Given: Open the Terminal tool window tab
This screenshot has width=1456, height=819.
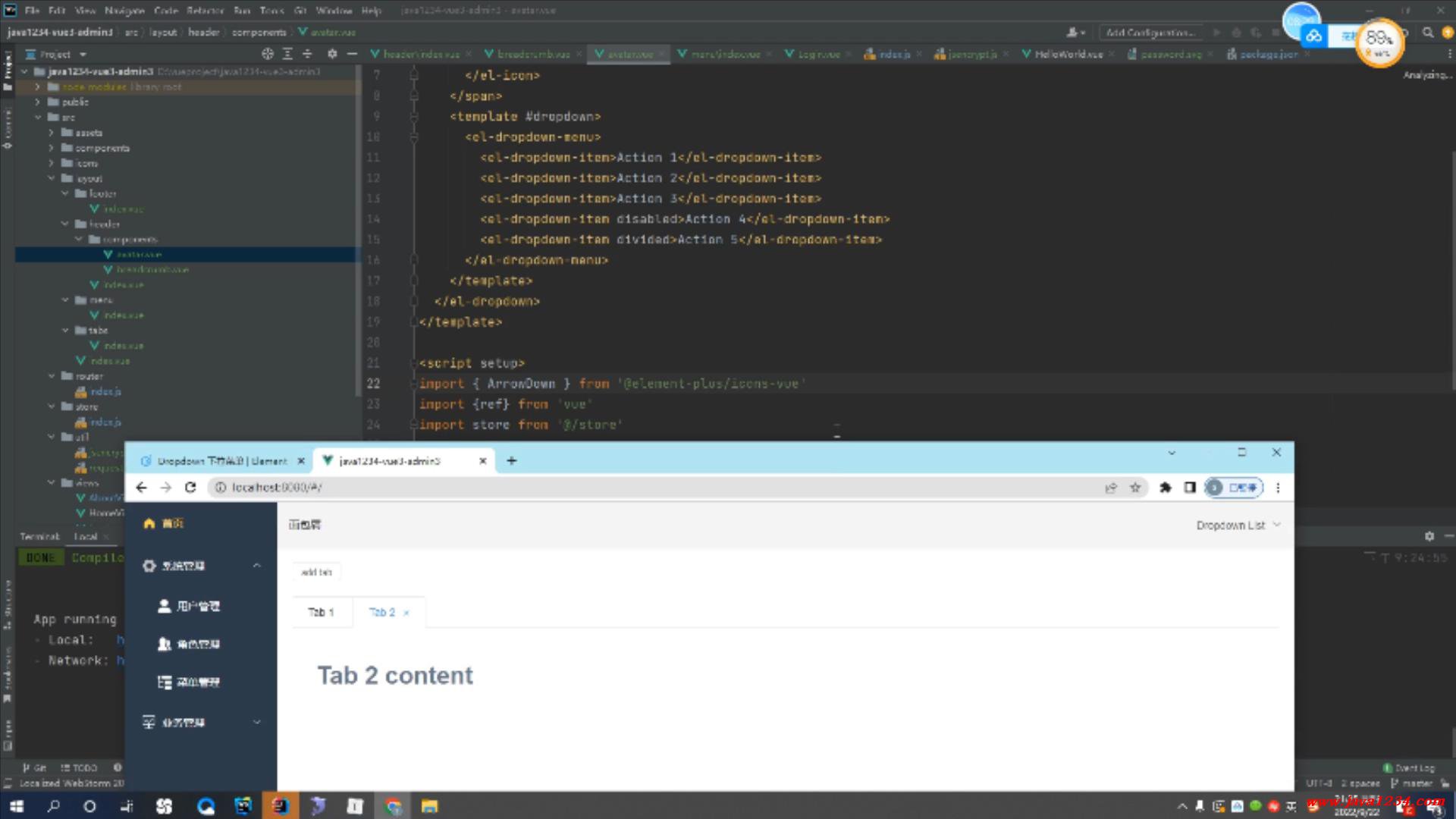Looking at the screenshot, I should 39,536.
